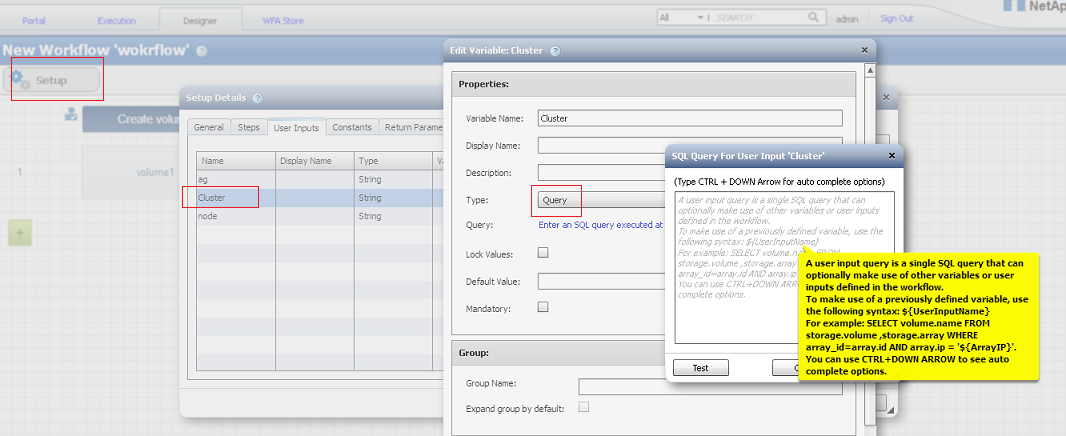The image size is (1066, 436).
Task: Open the Type dropdown showing Query
Action: [601, 200]
